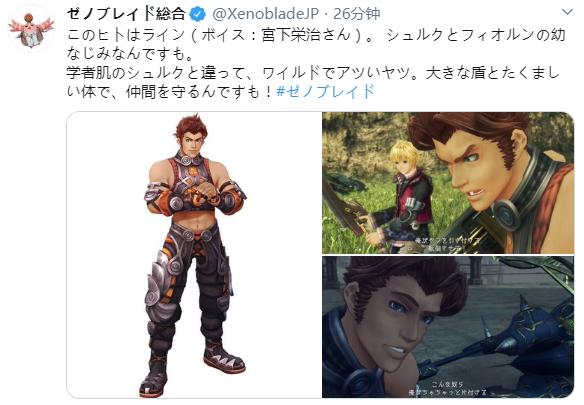Viewport: 584px width, 405px height.
Task: Click the ゼノブレイド総合 account name
Action: [x=126, y=14]
